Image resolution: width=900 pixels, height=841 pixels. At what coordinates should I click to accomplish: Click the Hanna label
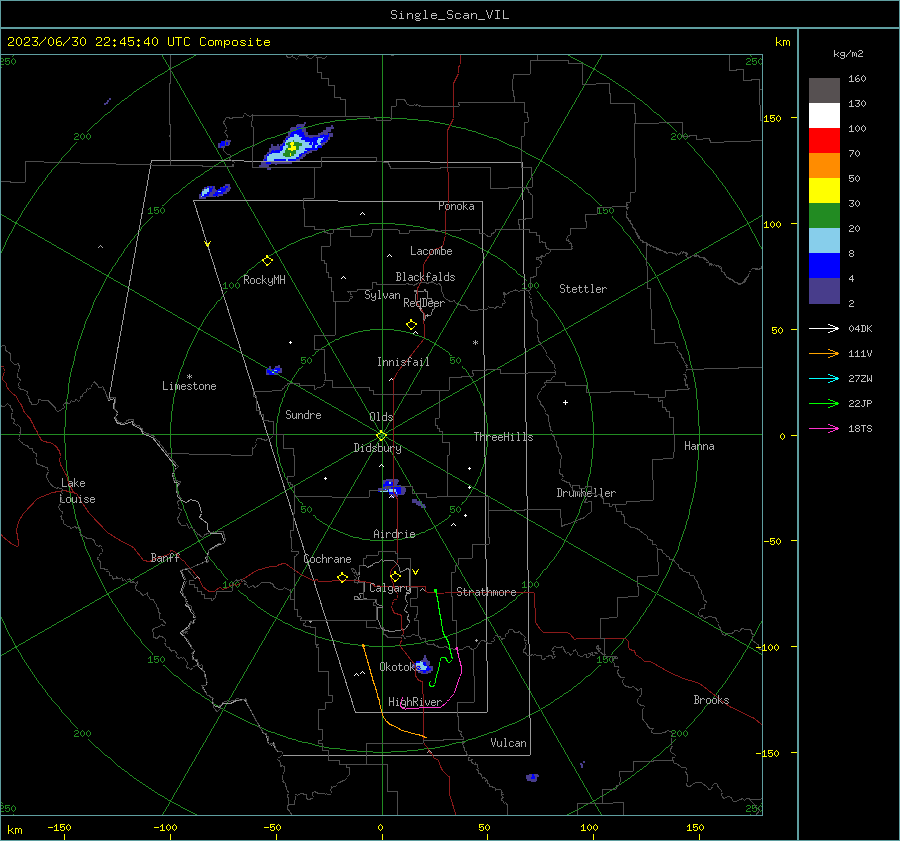(699, 446)
